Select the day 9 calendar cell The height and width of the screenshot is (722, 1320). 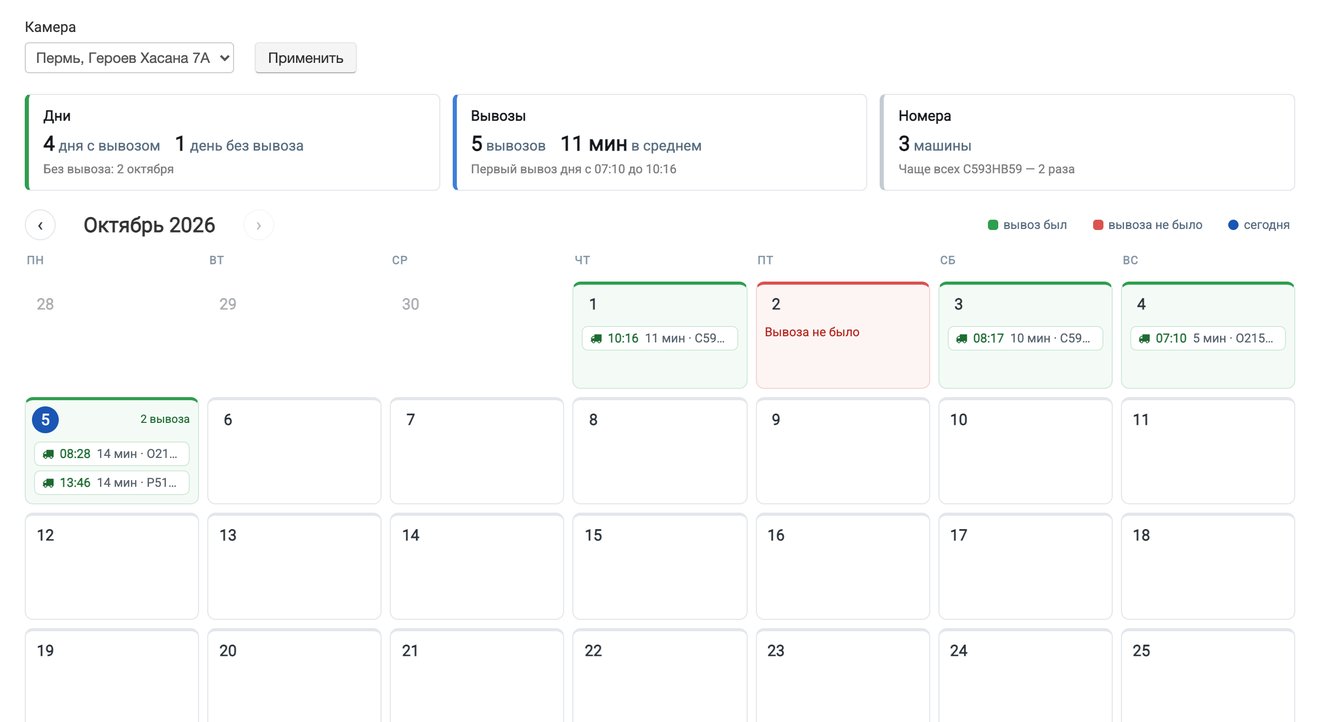pos(843,451)
